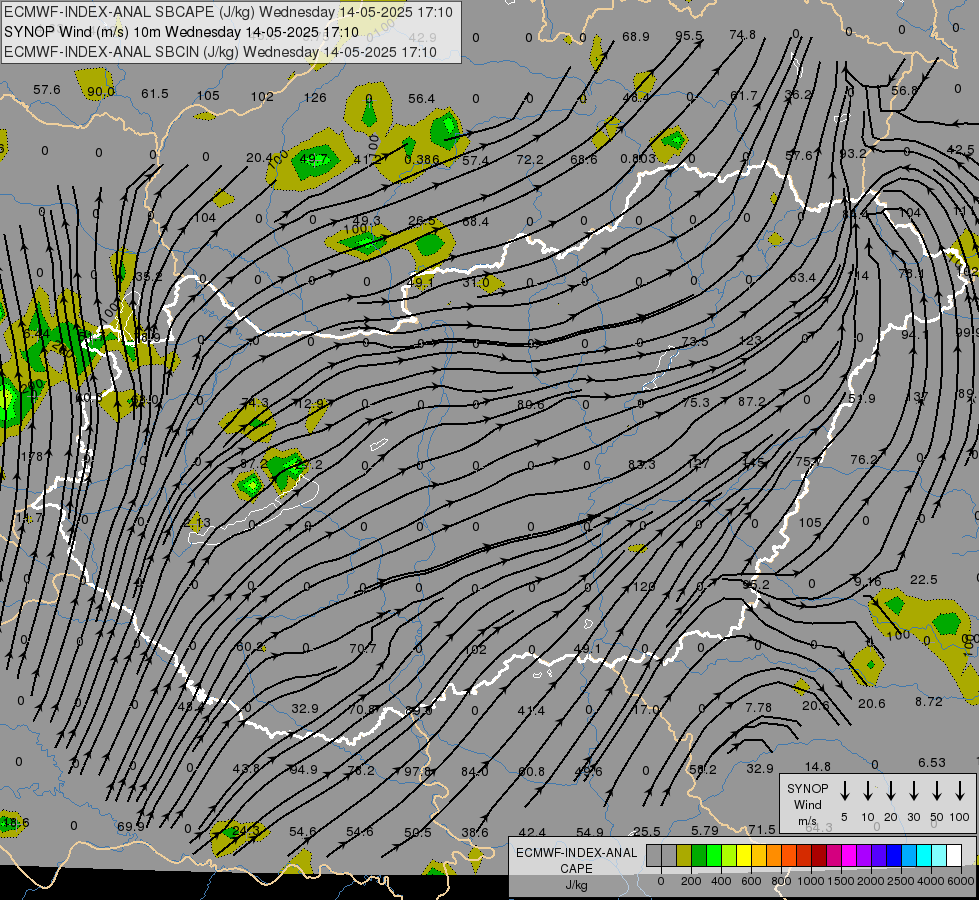Click the 90.0 value on the map
Screen dimensions: 979x900
(x=101, y=92)
